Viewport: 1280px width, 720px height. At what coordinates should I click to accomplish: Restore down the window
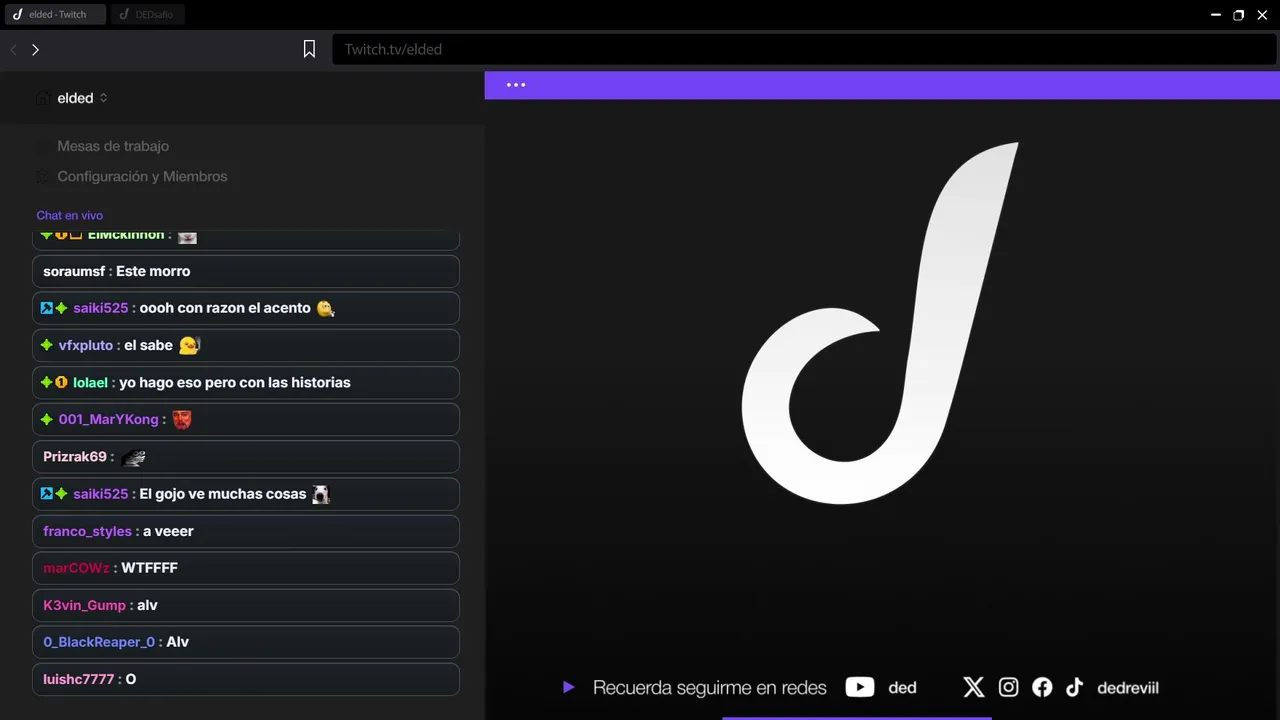click(x=1239, y=15)
